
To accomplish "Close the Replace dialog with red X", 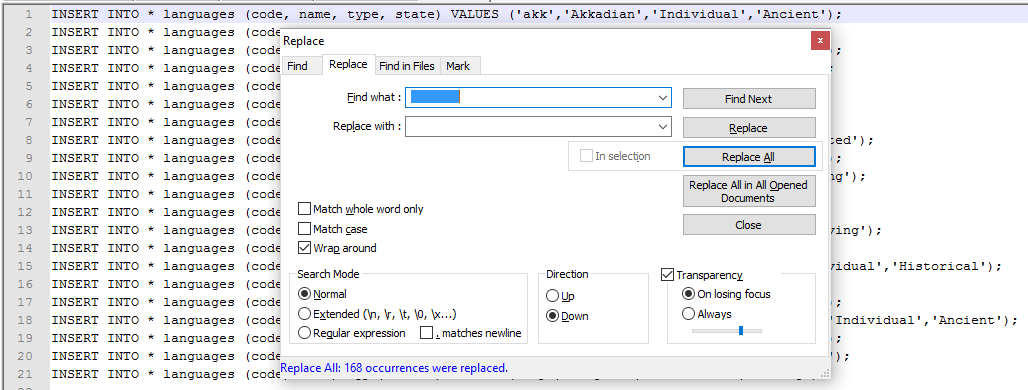I will [x=820, y=41].
